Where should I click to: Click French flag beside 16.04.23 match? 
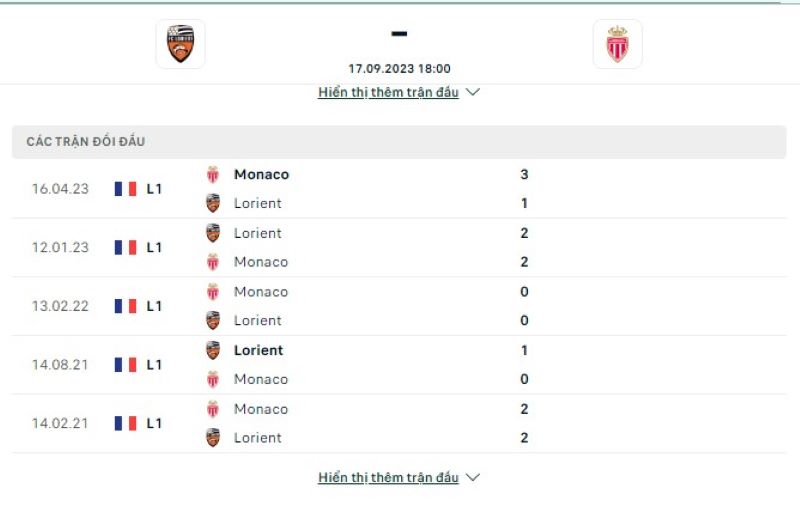pos(125,189)
